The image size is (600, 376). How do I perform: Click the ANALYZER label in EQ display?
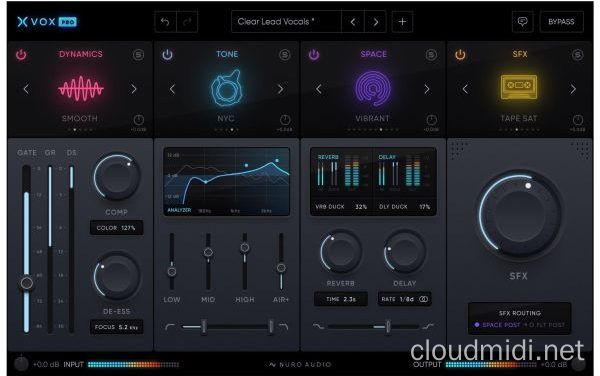179,210
